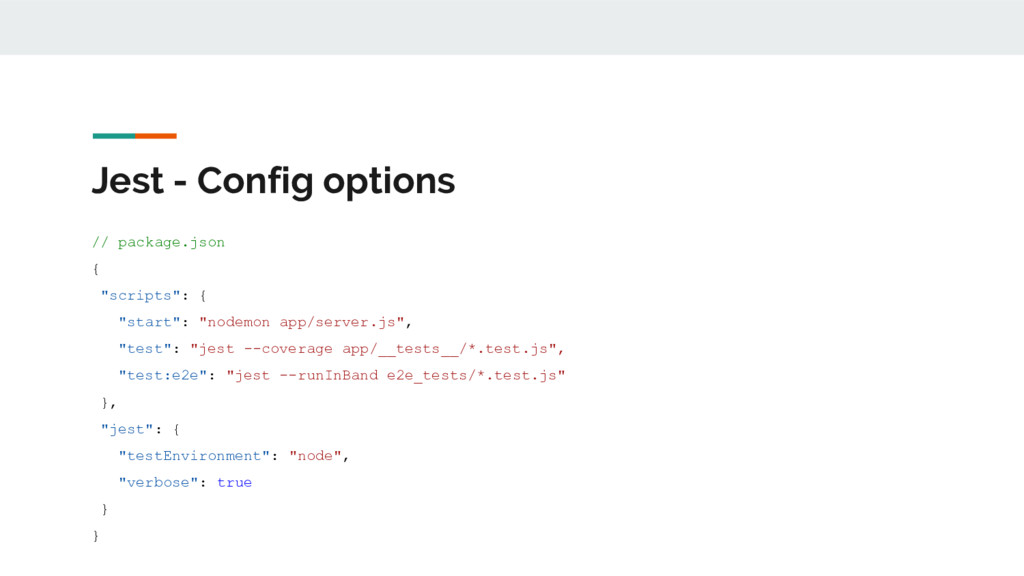Click the 'nodemon app/server.js' string value
1024x576 pixels.
tap(302, 322)
